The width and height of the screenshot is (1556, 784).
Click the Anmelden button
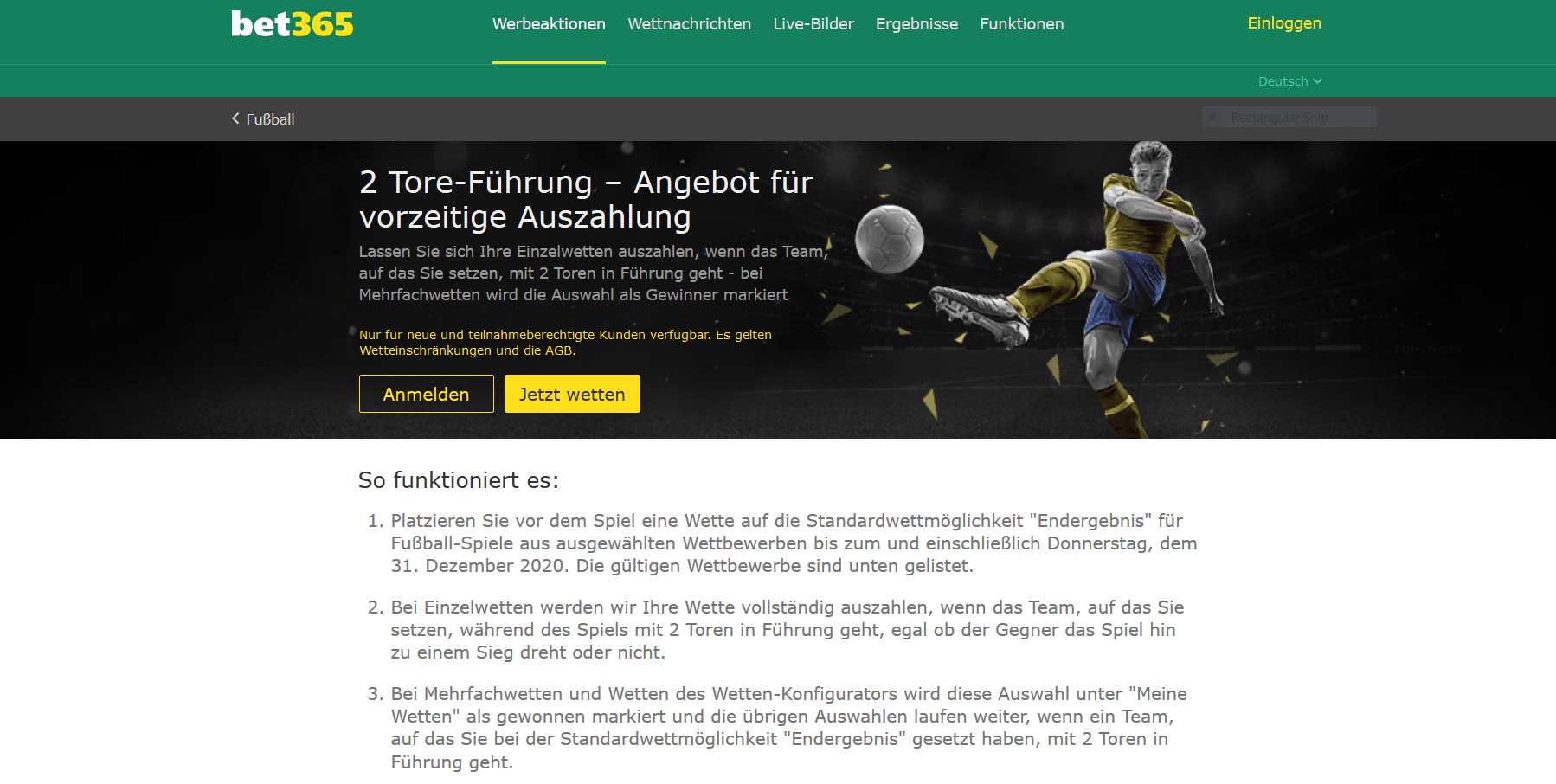(427, 394)
